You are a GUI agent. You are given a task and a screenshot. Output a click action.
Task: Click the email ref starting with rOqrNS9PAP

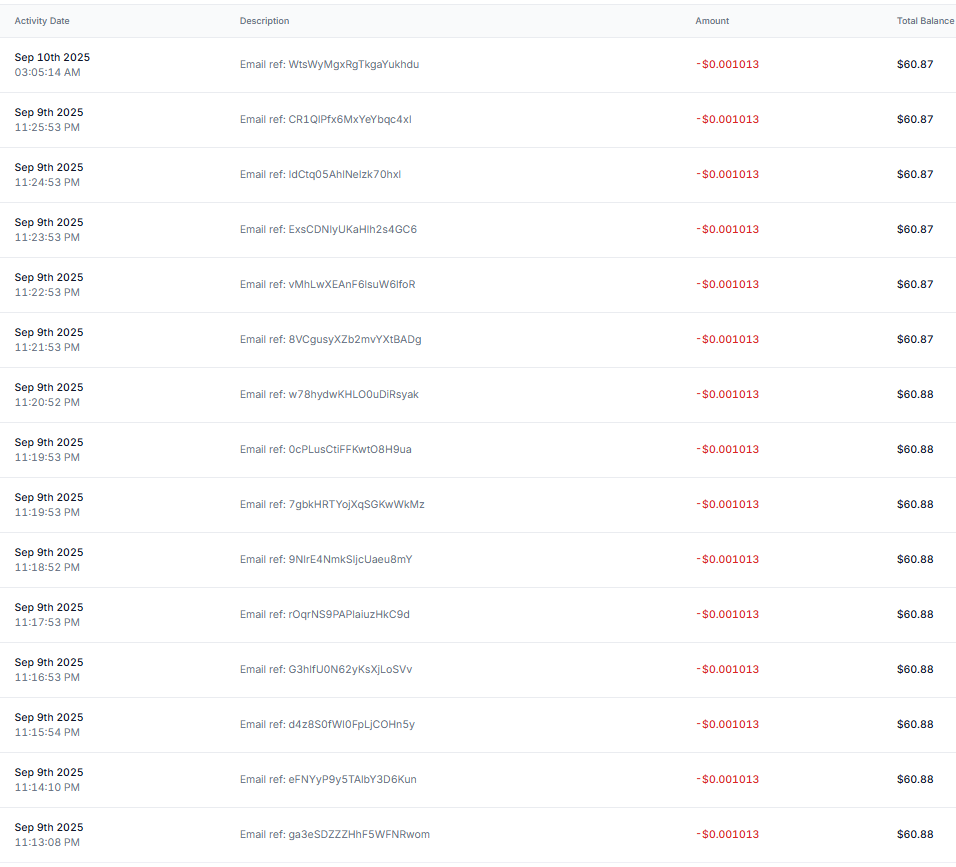point(324,615)
